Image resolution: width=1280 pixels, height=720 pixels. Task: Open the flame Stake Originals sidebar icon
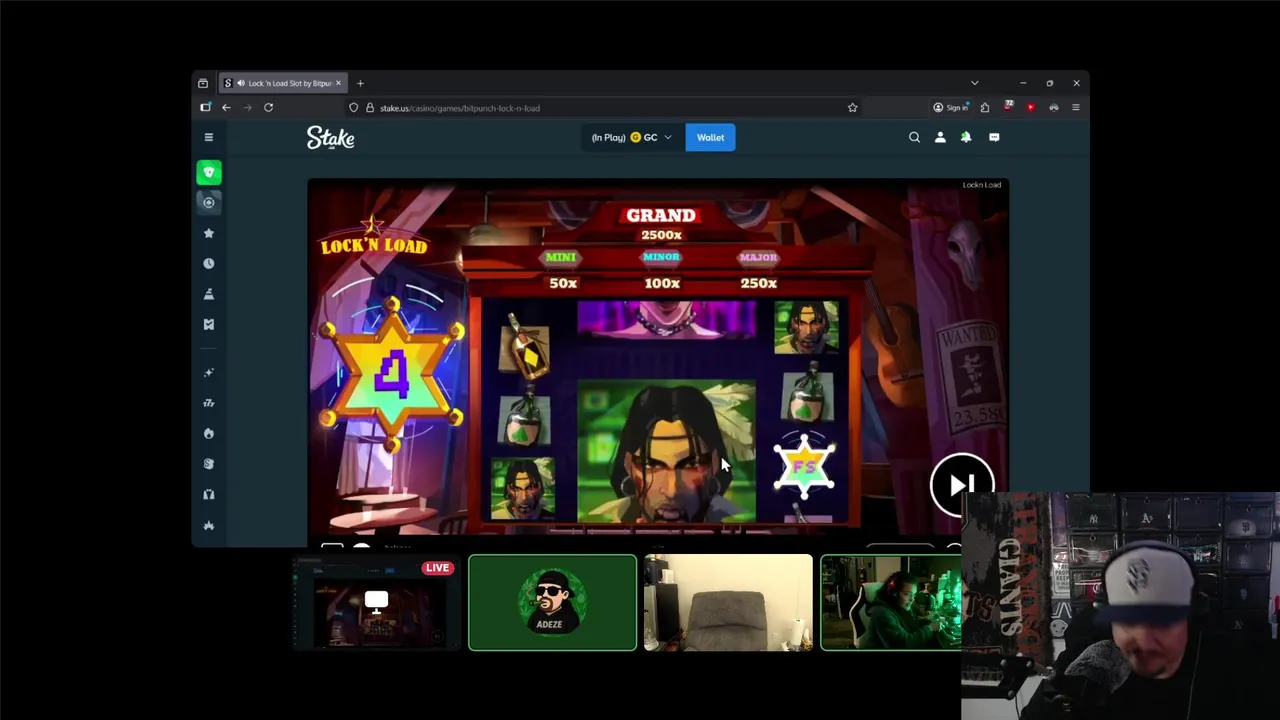point(209,433)
